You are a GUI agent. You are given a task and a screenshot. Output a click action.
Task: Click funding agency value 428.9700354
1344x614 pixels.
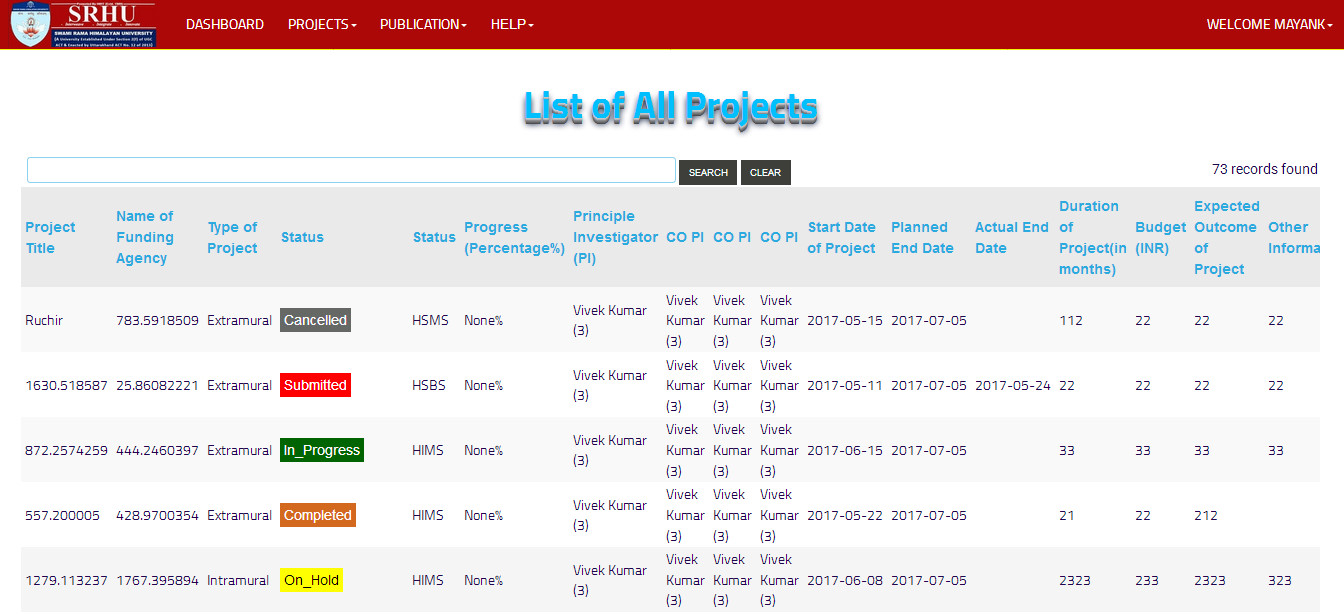(157, 515)
